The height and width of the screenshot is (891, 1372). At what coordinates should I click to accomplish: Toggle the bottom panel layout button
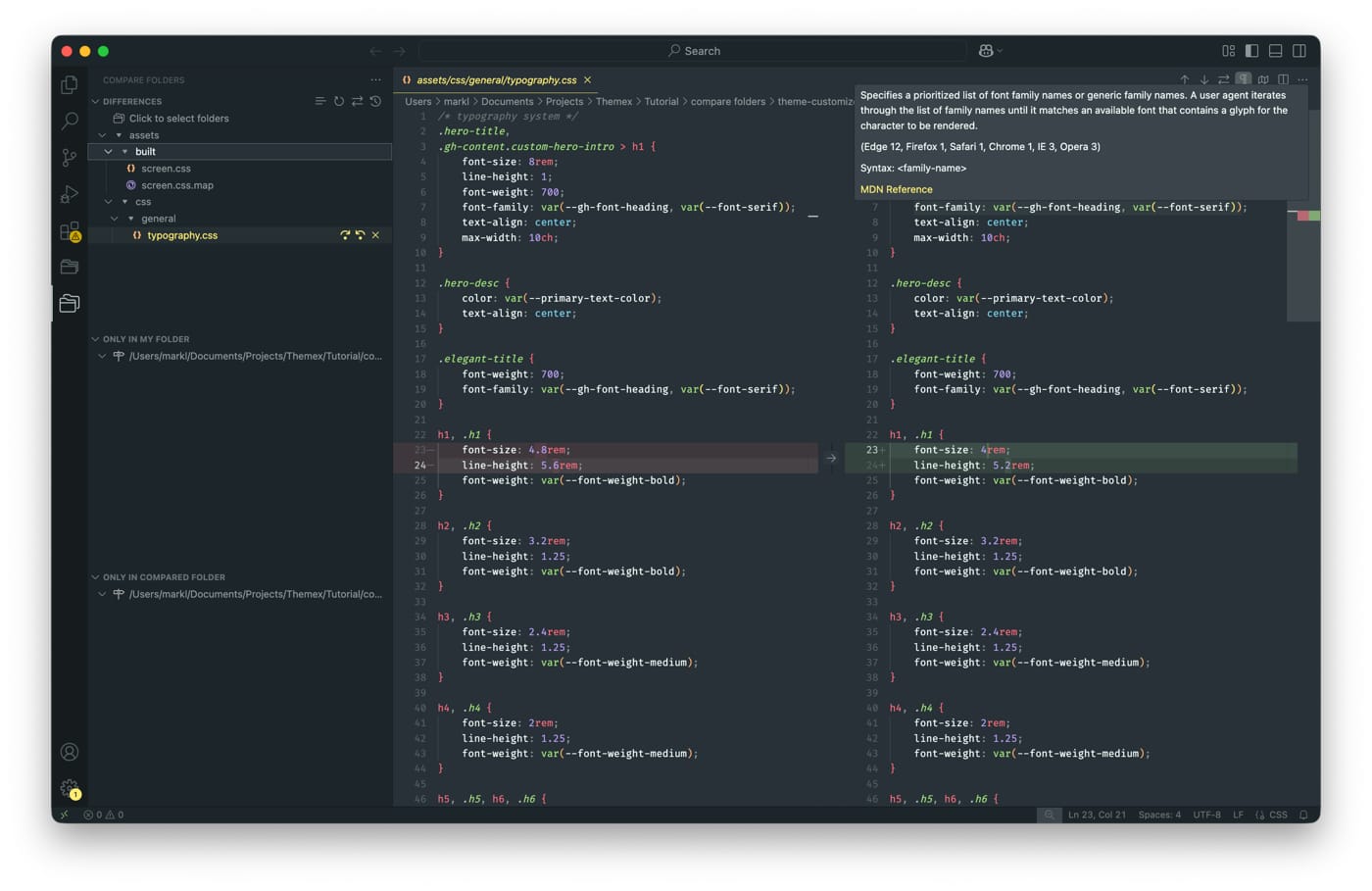tap(1275, 51)
